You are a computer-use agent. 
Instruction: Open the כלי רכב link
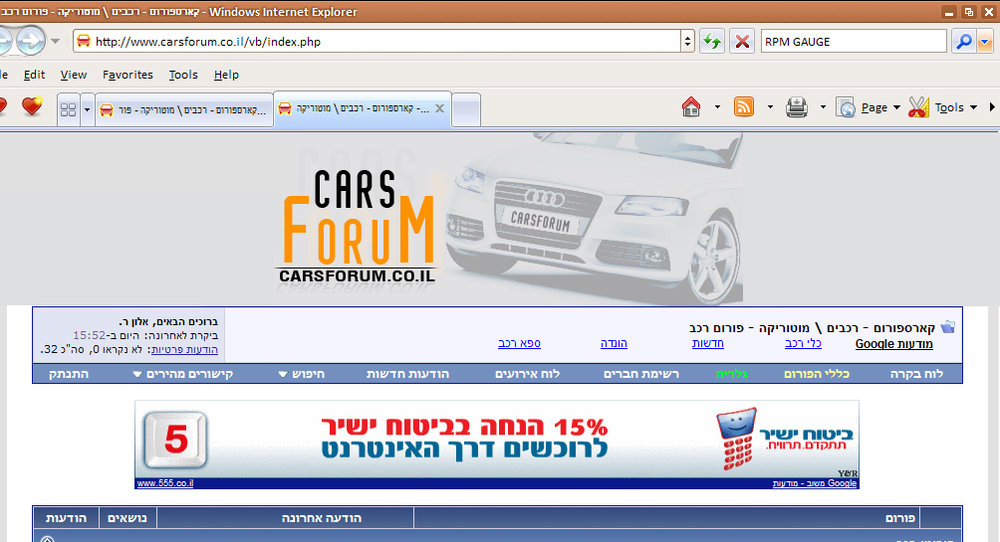point(803,343)
